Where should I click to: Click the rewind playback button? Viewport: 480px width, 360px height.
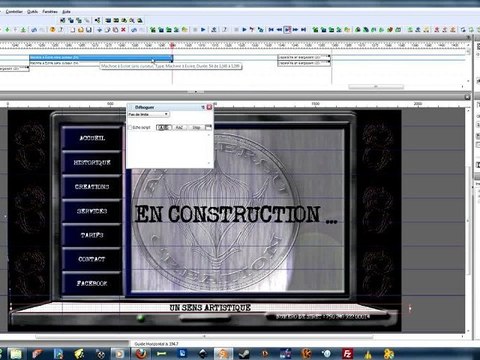[x=279, y=30]
